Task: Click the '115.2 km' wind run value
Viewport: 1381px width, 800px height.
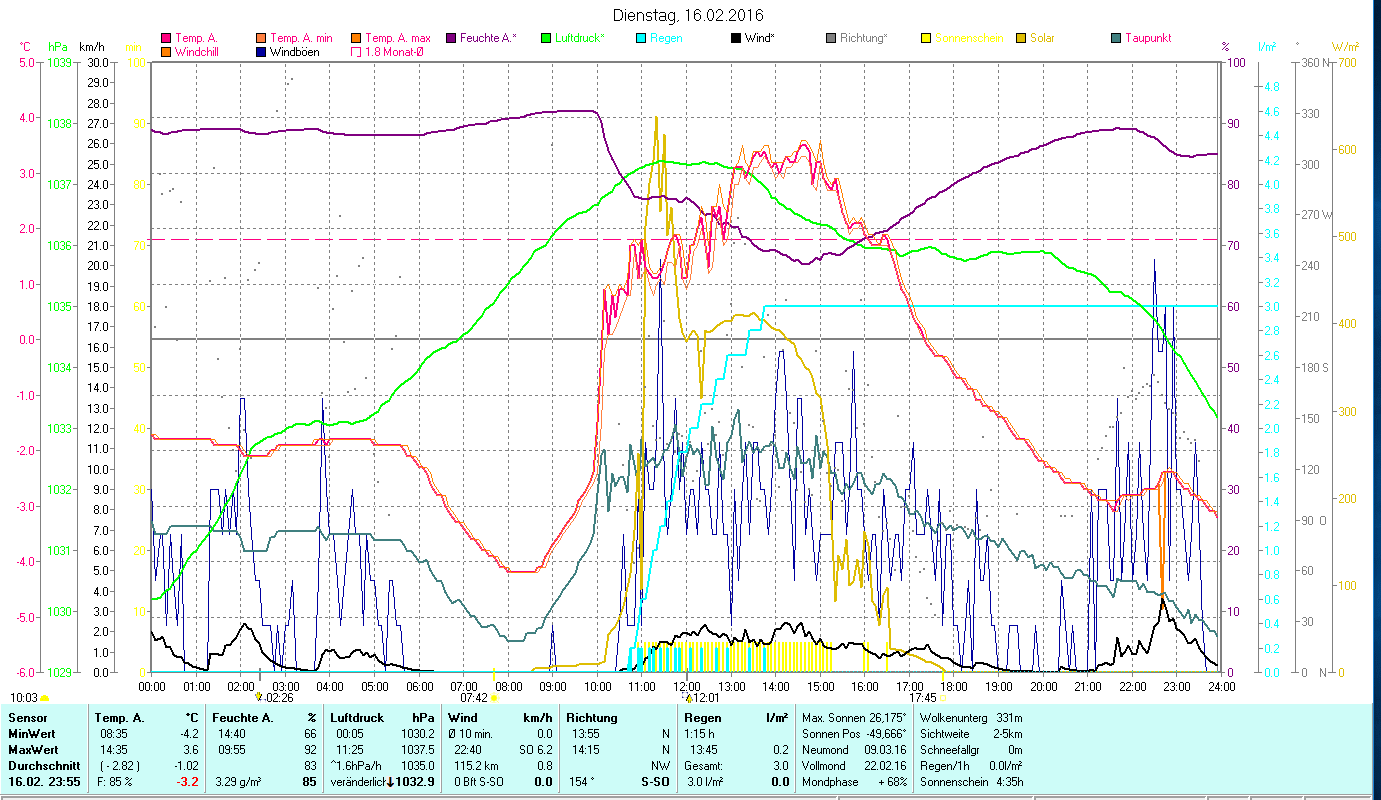Action: (x=475, y=766)
